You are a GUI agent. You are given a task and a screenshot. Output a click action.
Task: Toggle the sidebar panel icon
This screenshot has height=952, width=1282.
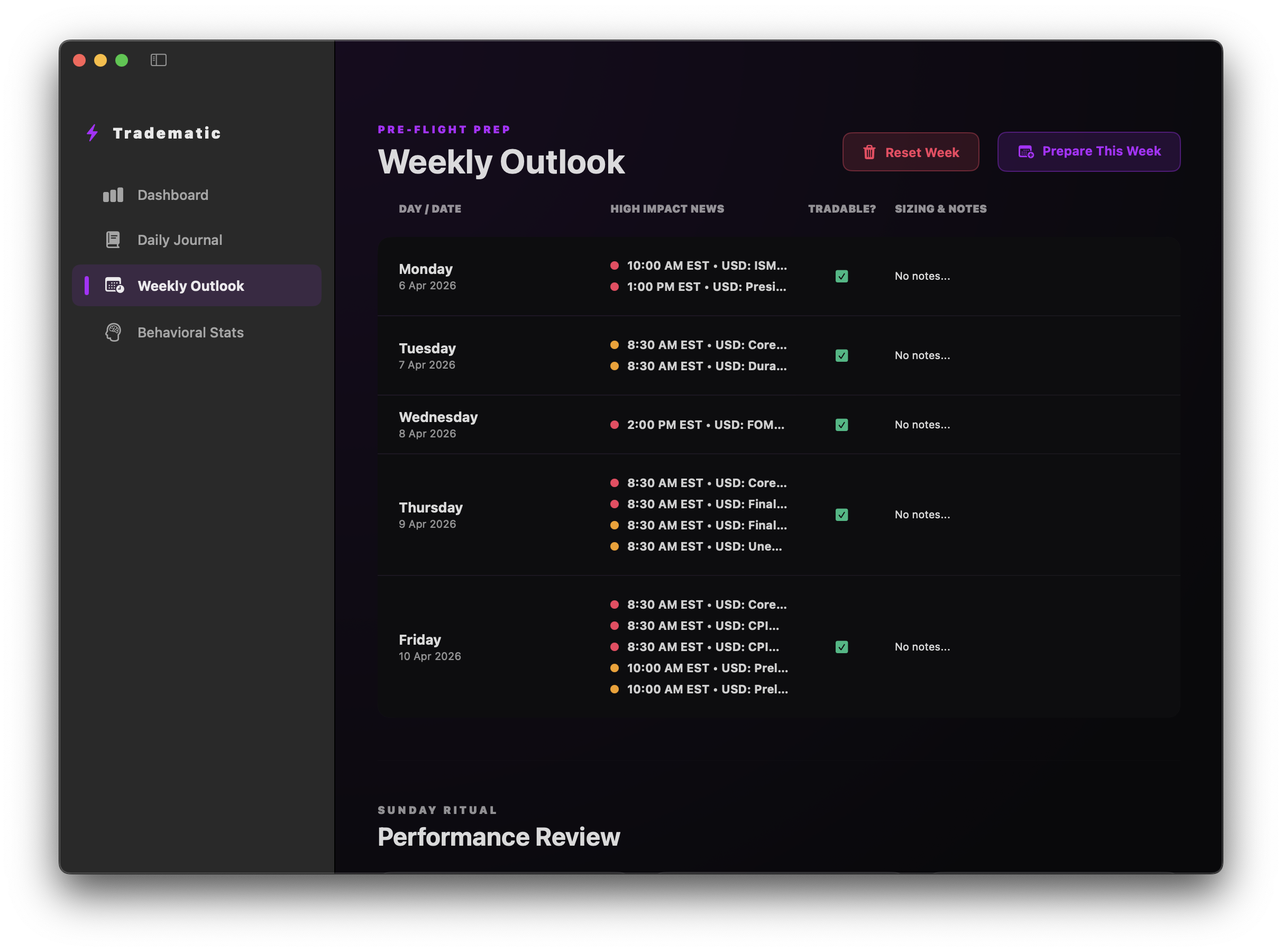(x=159, y=60)
